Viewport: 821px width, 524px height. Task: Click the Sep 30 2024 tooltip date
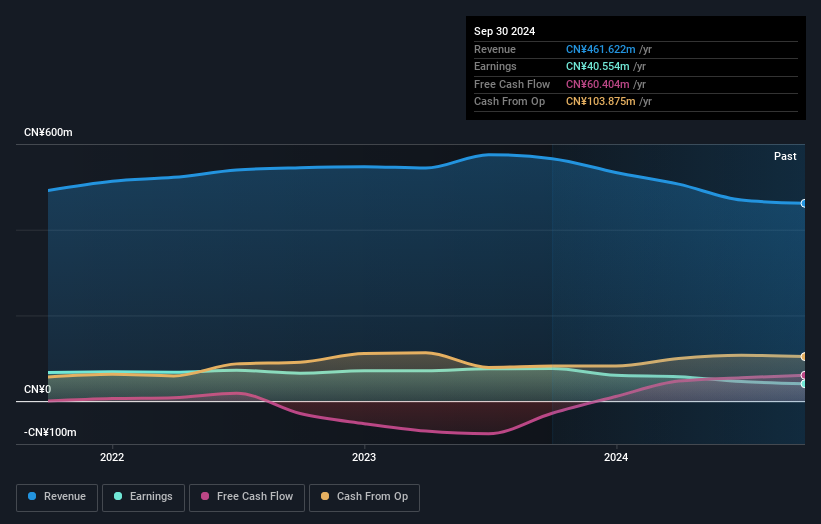(x=504, y=31)
